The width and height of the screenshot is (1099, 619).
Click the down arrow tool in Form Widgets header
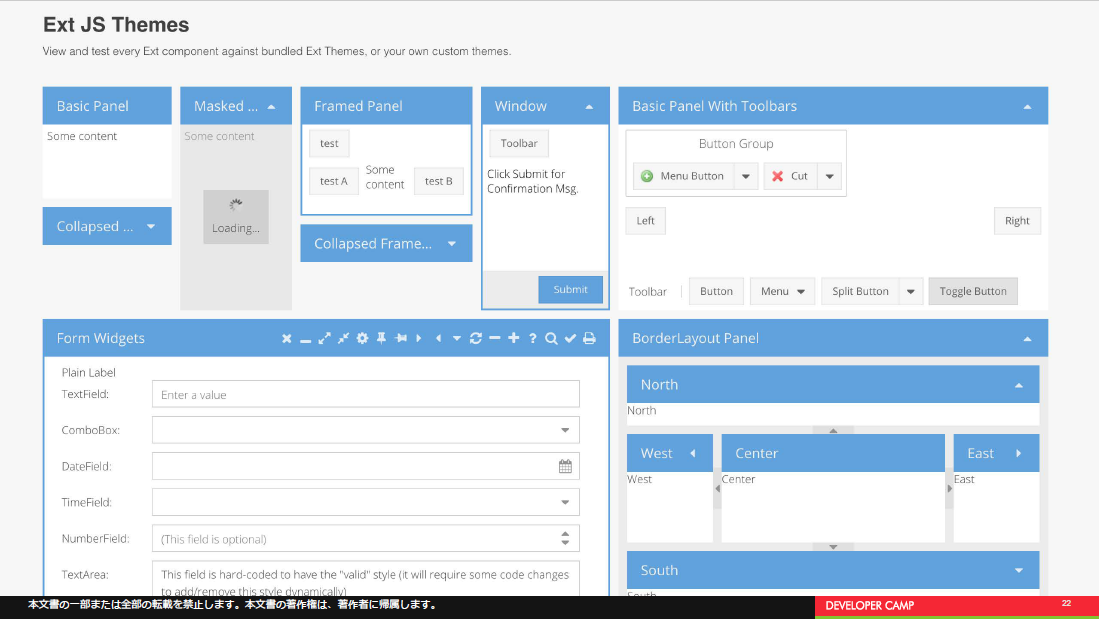click(x=457, y=339)
